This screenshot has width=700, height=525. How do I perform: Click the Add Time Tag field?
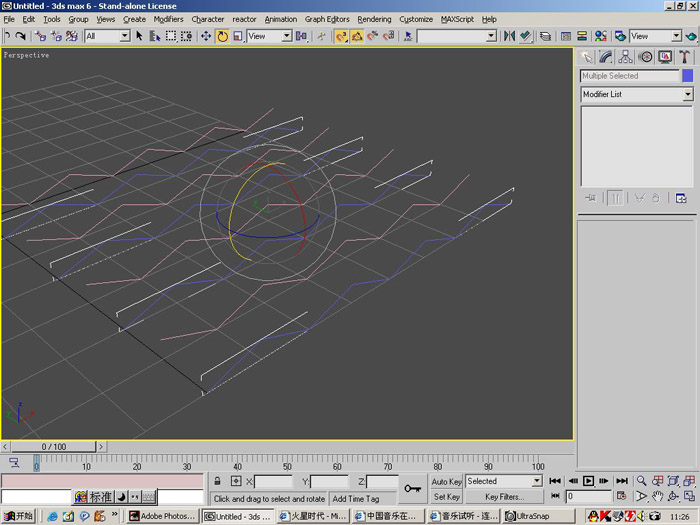coord(362,499)
